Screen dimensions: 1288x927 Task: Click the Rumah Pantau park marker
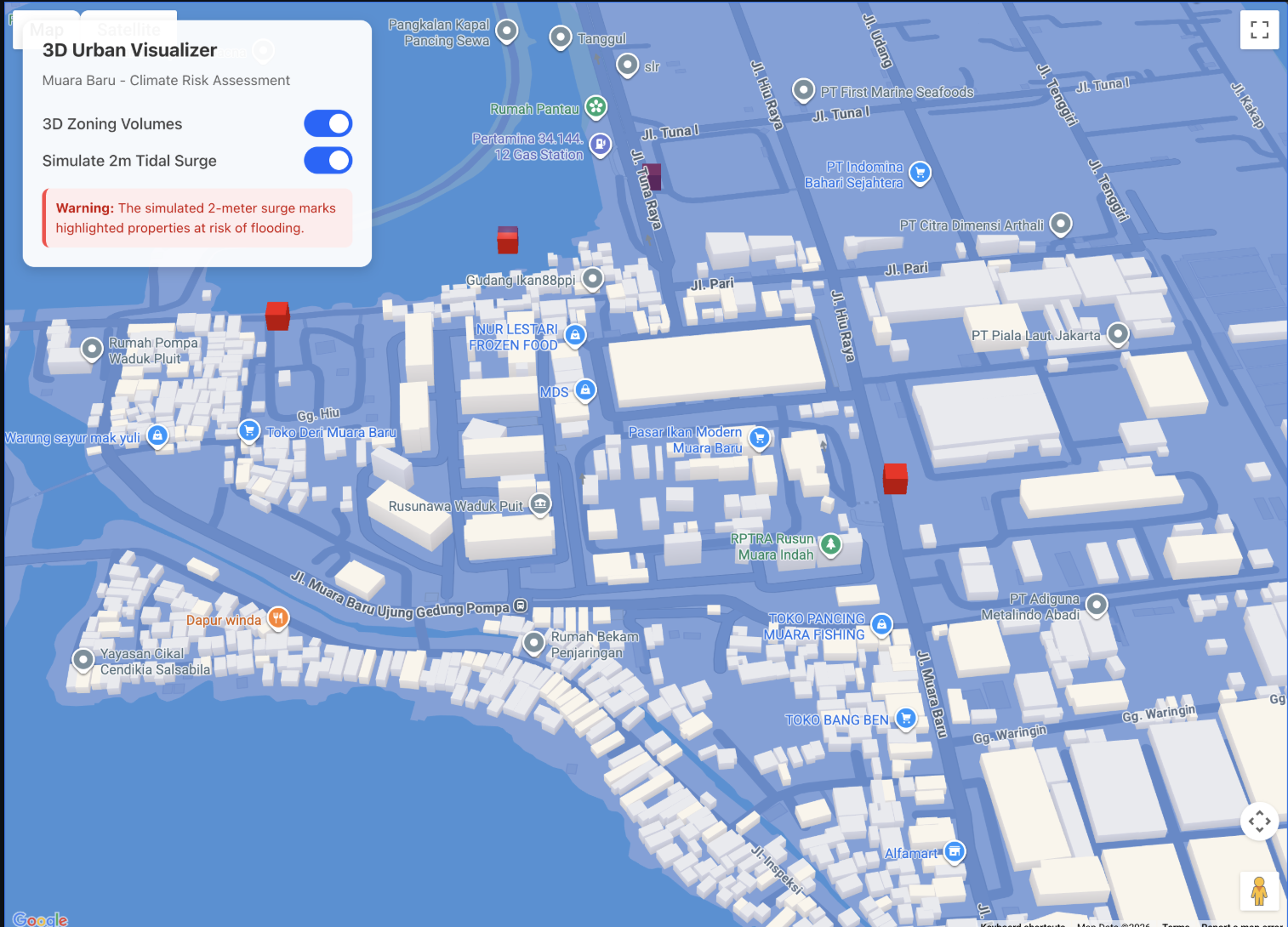click(596, 107)
